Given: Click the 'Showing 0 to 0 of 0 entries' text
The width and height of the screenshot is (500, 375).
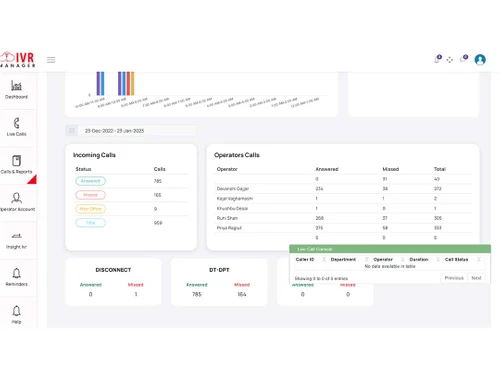Looking at the screenshot, I should tap(321, 278).
